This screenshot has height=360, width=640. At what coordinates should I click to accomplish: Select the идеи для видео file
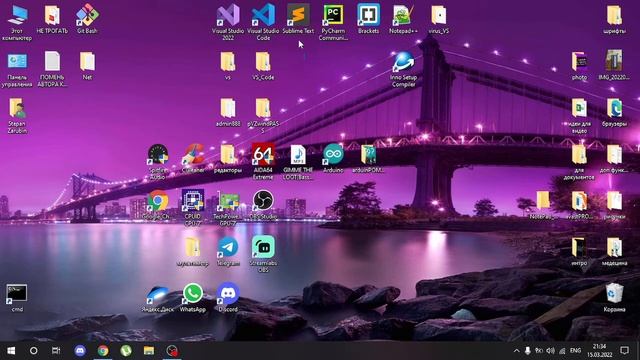click(579, 109)
